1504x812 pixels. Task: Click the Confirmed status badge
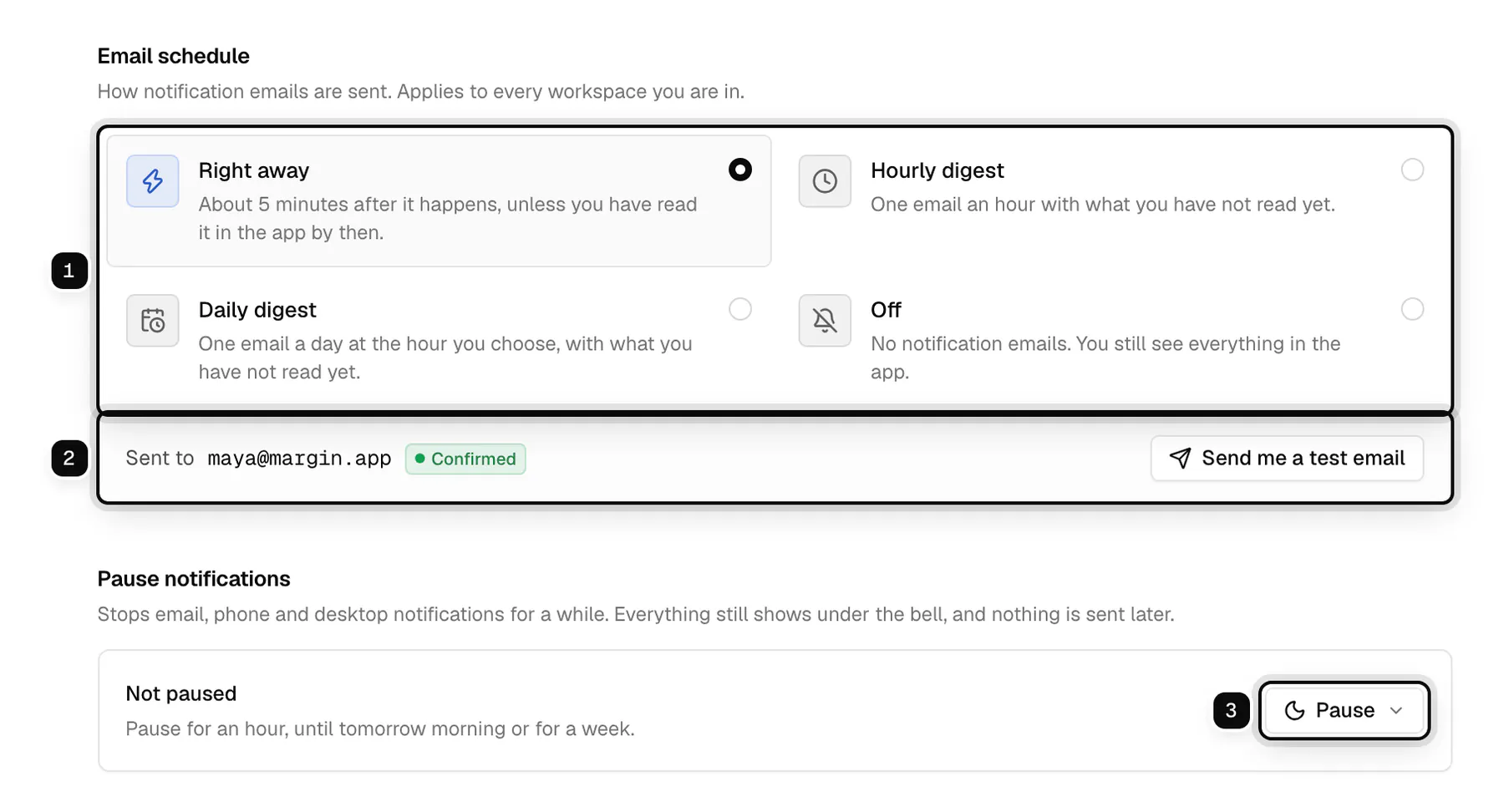pos(465,459)
